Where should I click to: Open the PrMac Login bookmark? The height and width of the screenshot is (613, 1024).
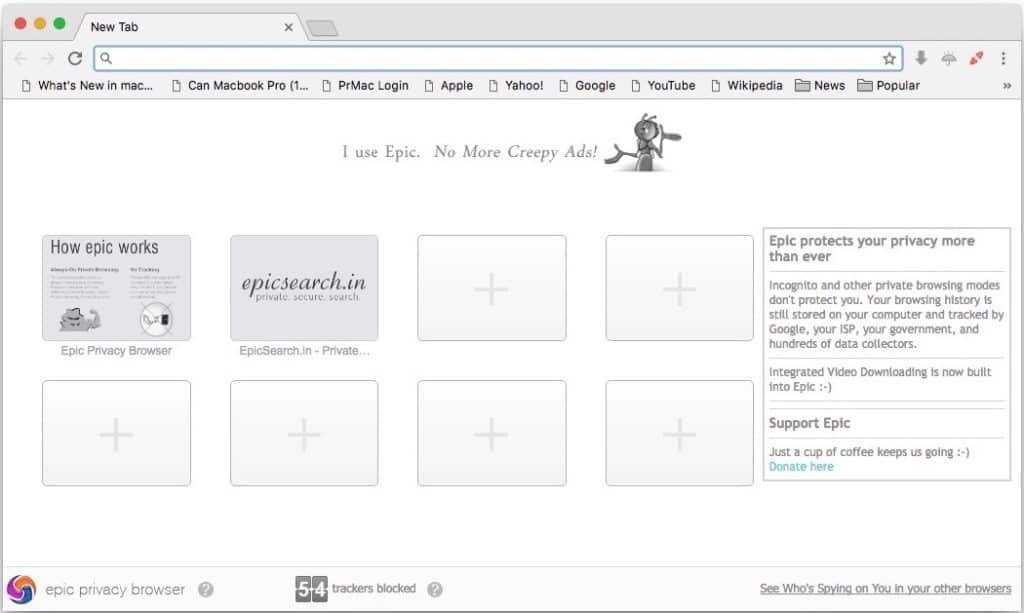tap(365, 86)
